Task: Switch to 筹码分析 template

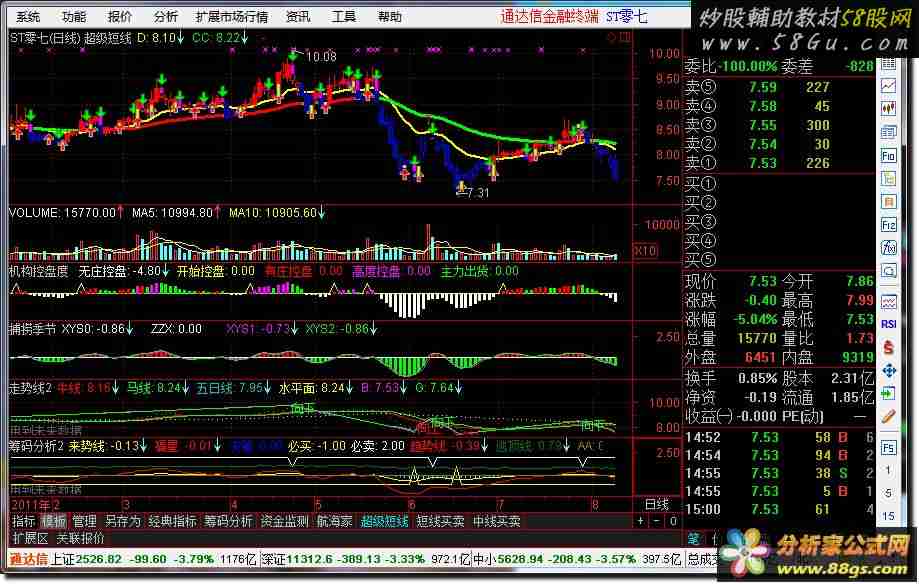Action: [228, 521]
